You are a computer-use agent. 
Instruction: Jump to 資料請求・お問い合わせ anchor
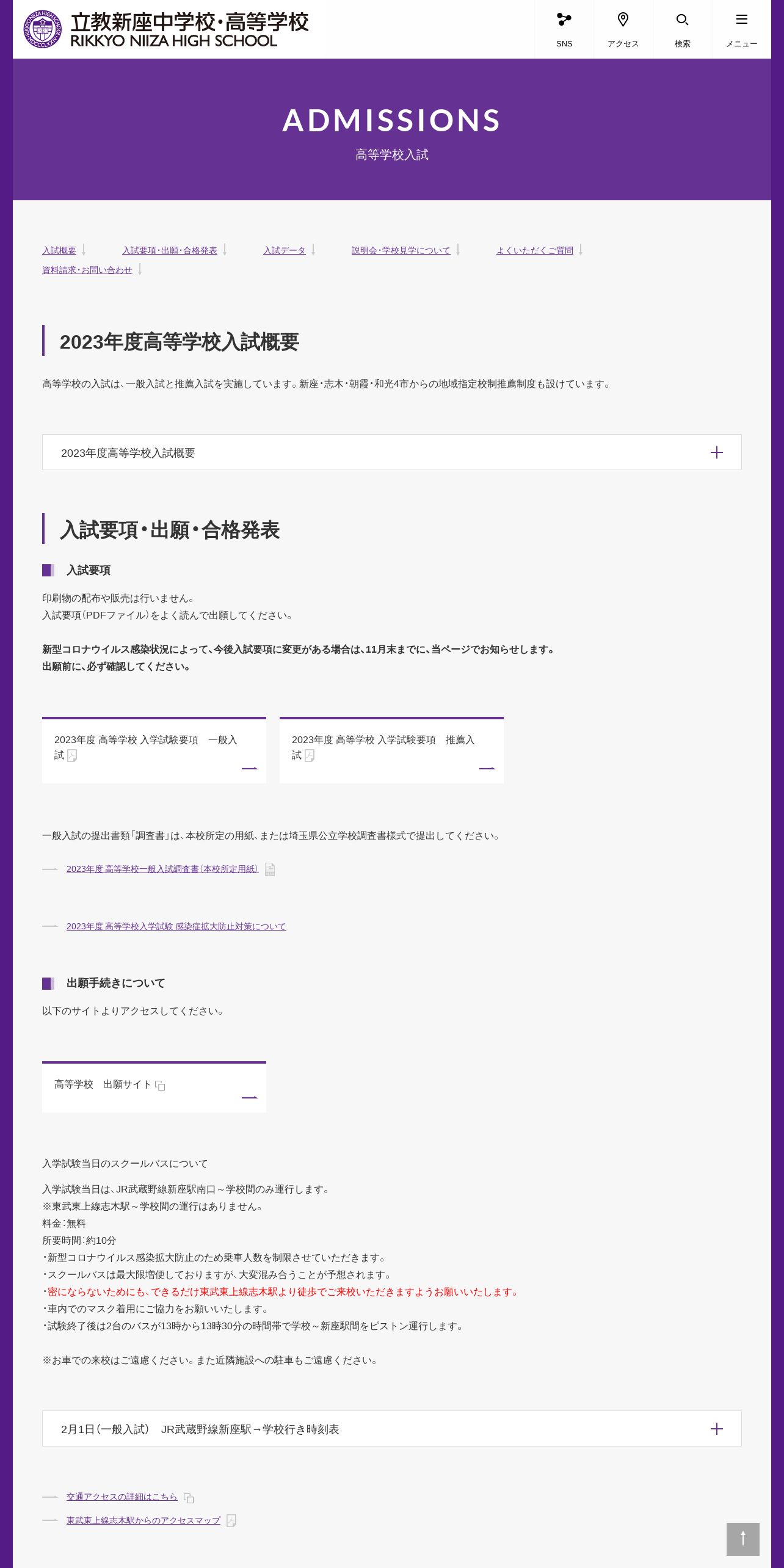click(x=87, y=270)
